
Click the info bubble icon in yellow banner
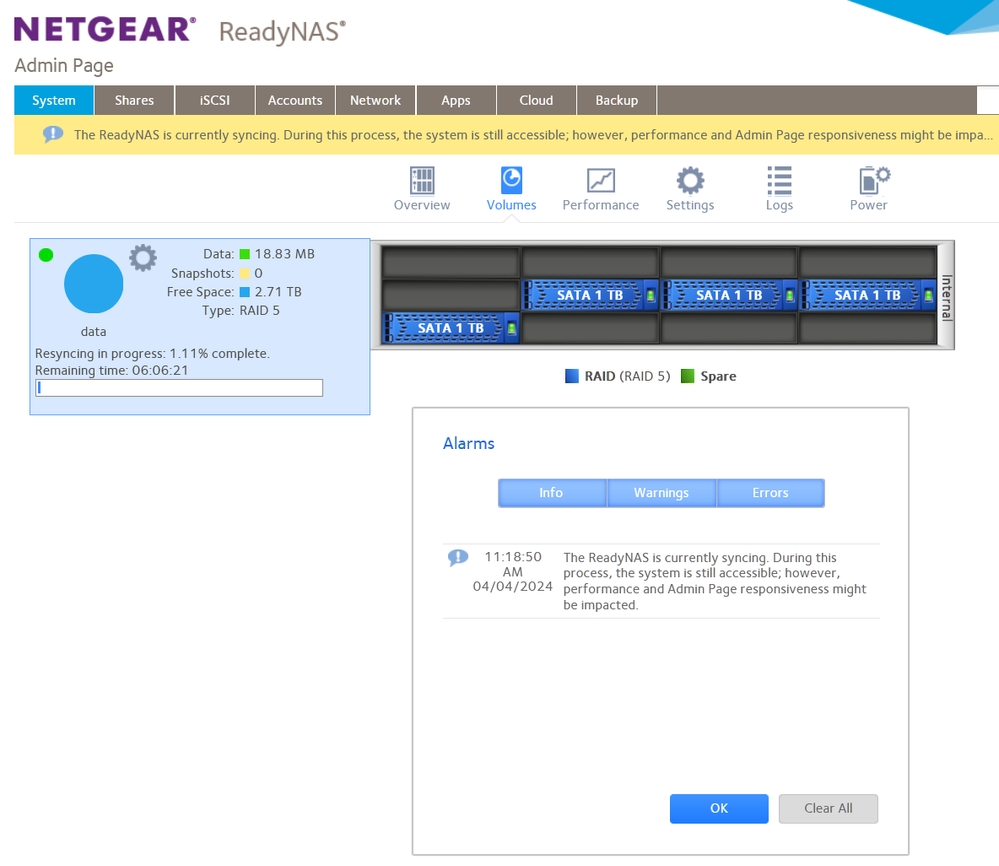[53, 134]
